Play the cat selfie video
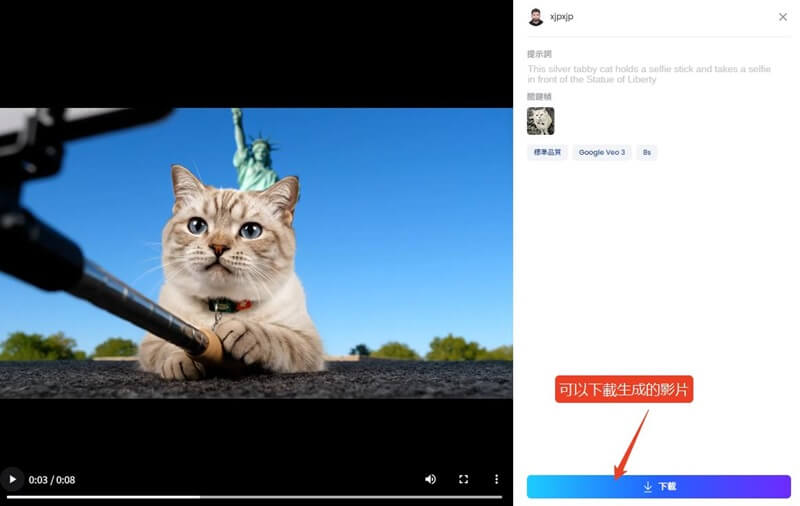 click(12, 479)
